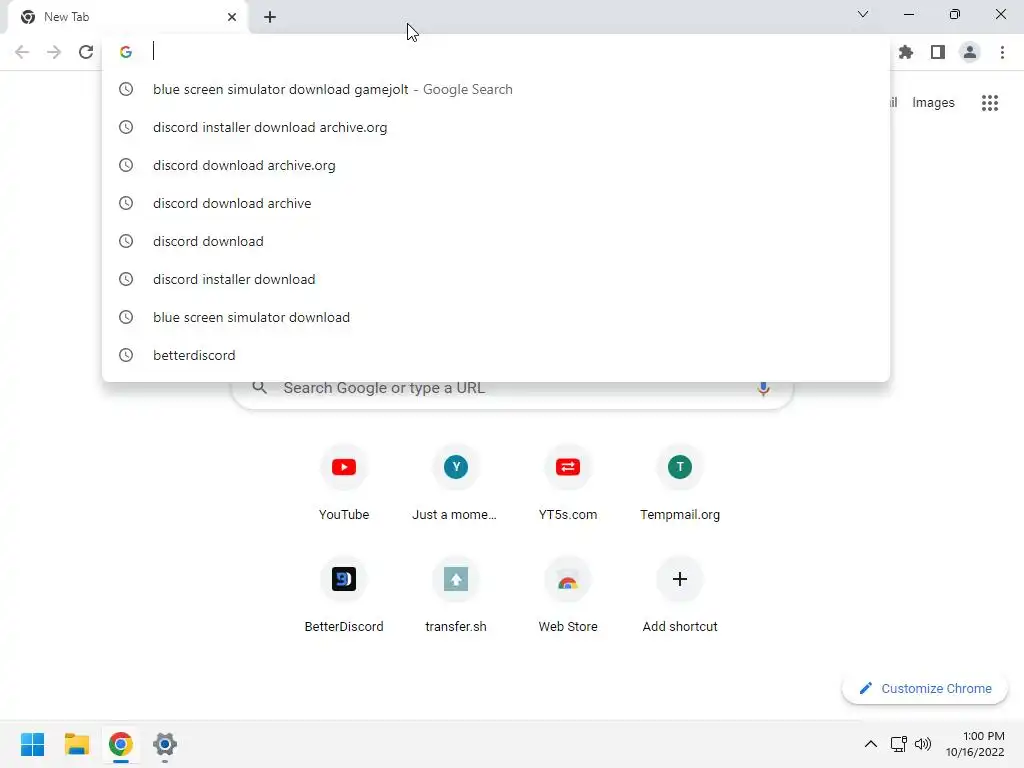Open the profile avatar icon
The height and width of the screenshot is (768, 1024).
(970, 52)
